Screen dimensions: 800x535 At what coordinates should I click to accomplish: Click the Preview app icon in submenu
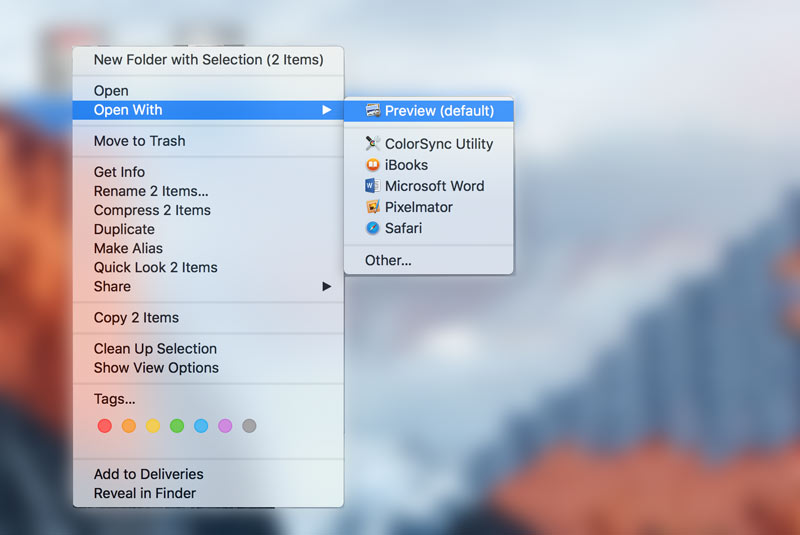pos(373,111)
